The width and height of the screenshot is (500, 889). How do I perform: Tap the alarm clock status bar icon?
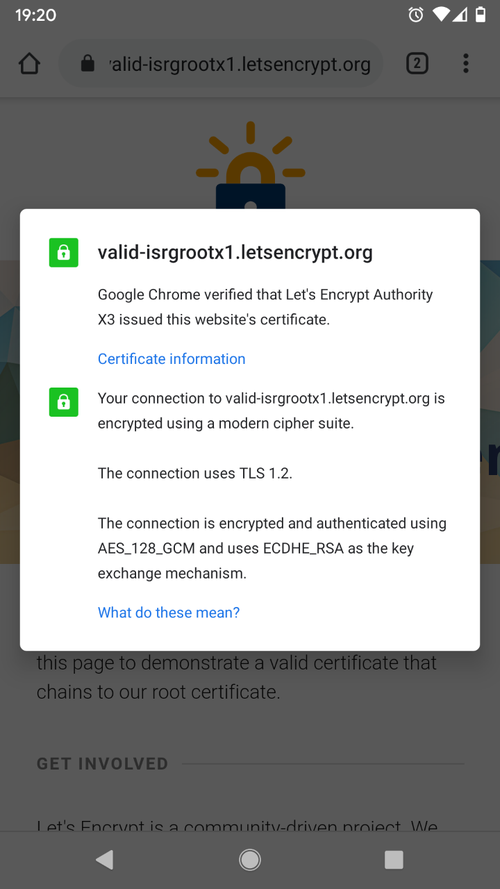click(416, 14)
